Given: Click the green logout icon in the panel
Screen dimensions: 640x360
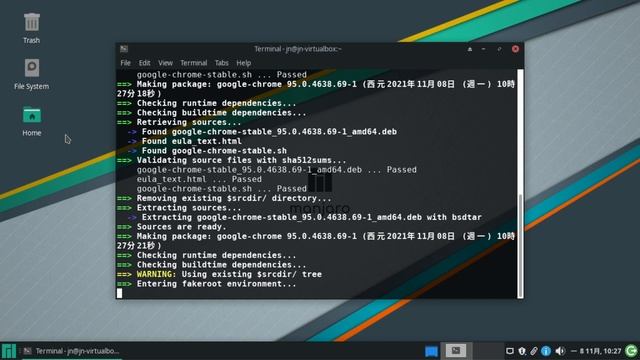Looking at the screenshot, I should point(631,351).
